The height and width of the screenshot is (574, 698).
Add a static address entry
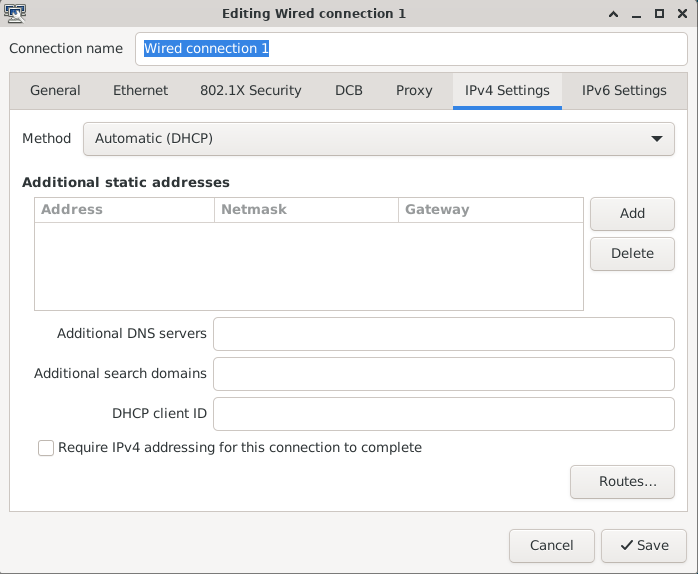pyautogui.click(x=632, y=214)
